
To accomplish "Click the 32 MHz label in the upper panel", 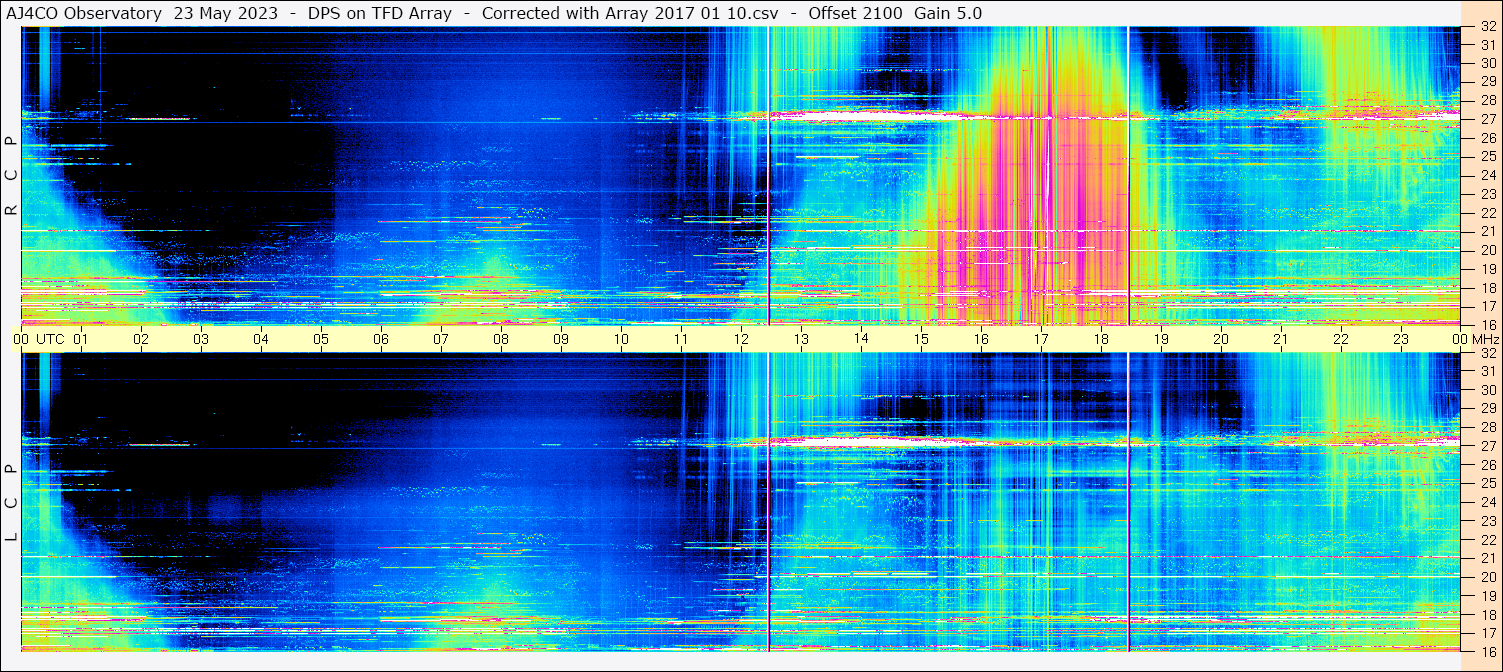I will [1487, 27].
